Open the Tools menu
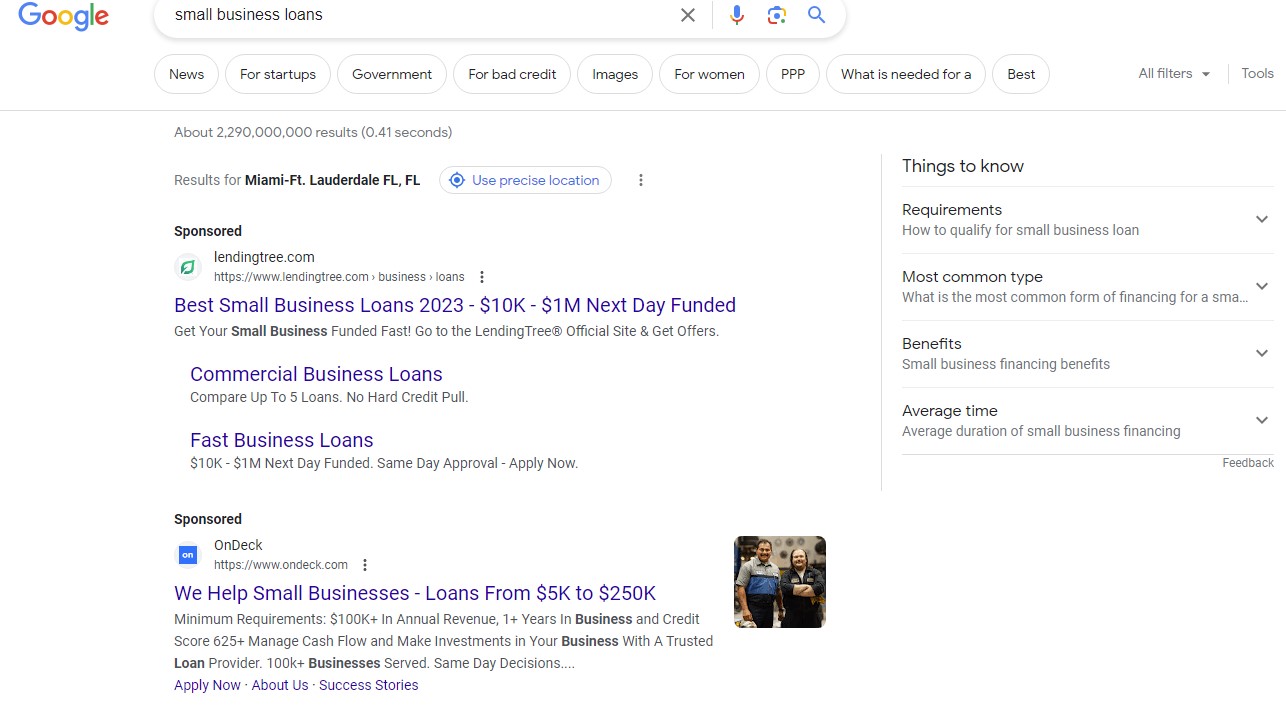This screenshot has width=1286, height=709. coord(1257,73)
